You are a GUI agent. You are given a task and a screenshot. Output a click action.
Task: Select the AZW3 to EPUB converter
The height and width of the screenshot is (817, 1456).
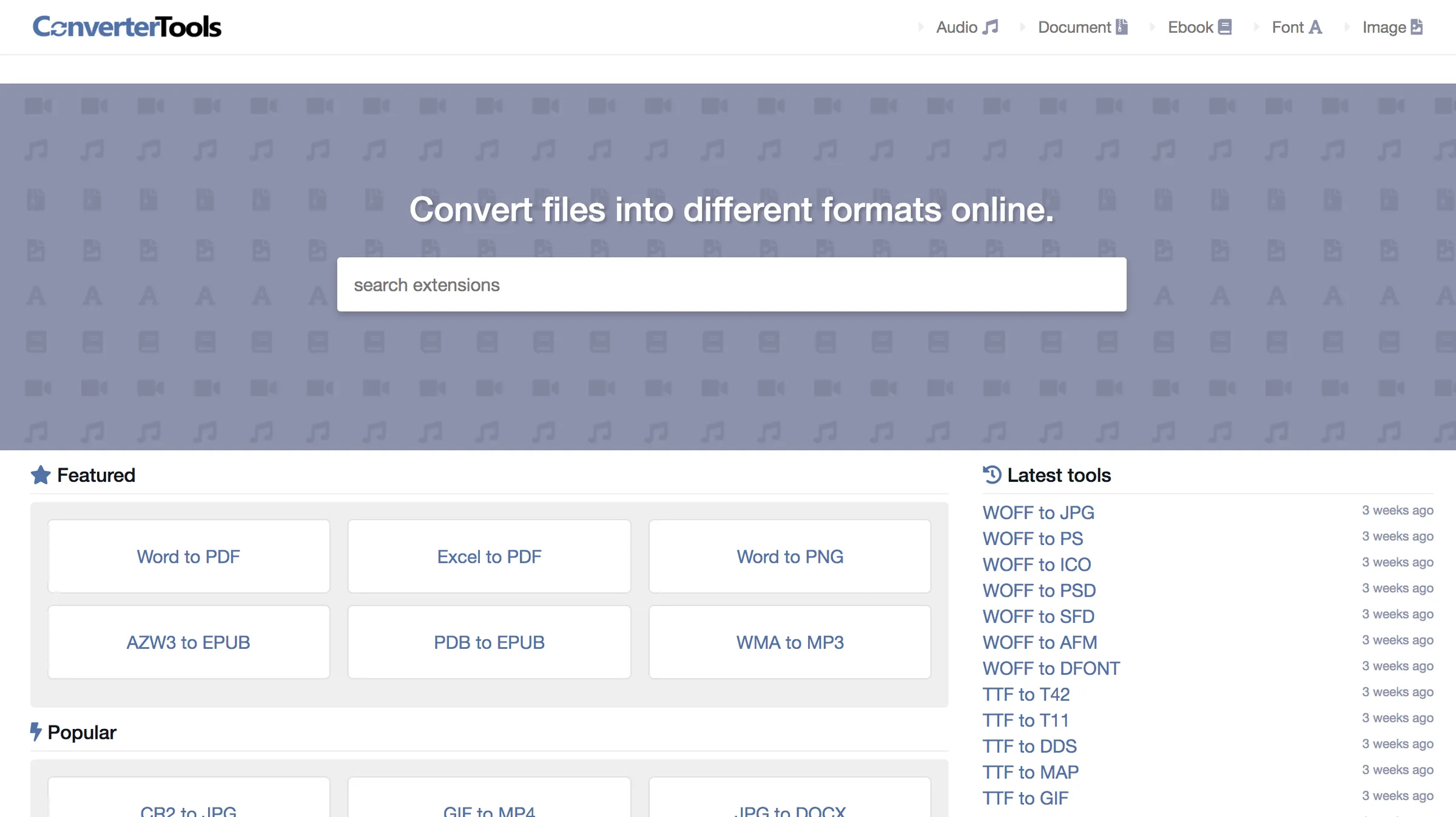[x=188, y=642]
